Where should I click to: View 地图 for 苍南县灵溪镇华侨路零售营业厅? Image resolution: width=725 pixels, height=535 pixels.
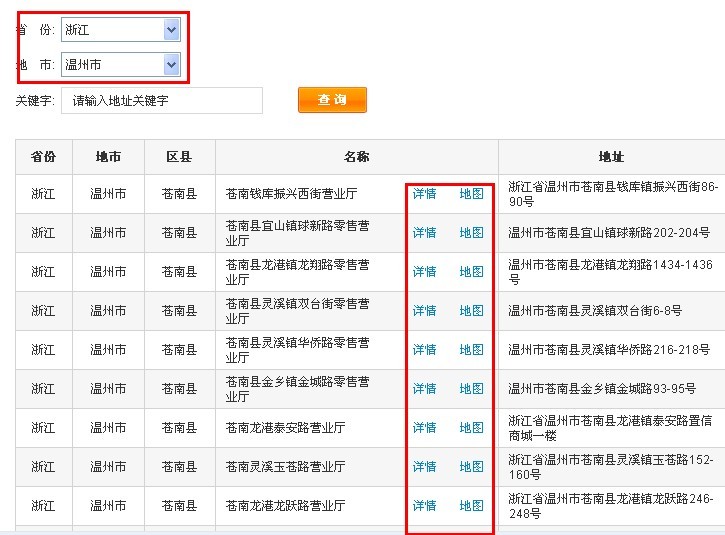tap(471, 350)
